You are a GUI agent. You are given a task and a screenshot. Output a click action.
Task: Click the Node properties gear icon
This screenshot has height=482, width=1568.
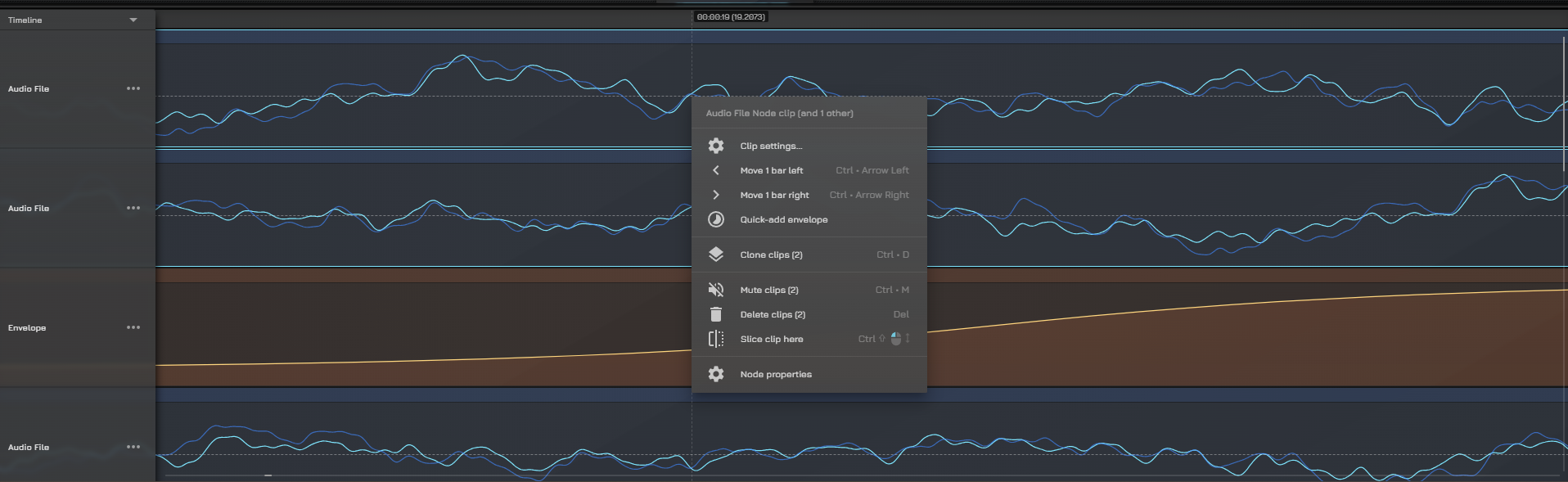[716, 374]
